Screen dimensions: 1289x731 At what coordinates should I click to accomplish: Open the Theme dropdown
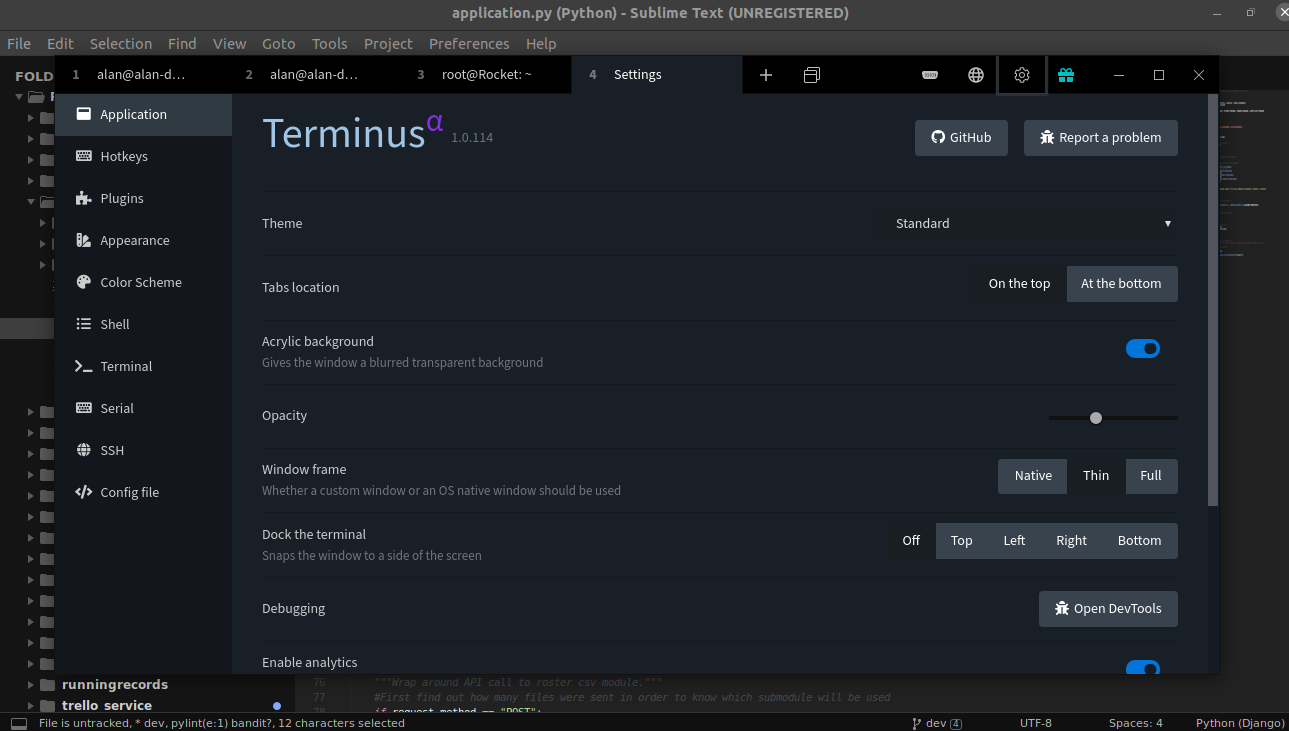coord(1030,223)
